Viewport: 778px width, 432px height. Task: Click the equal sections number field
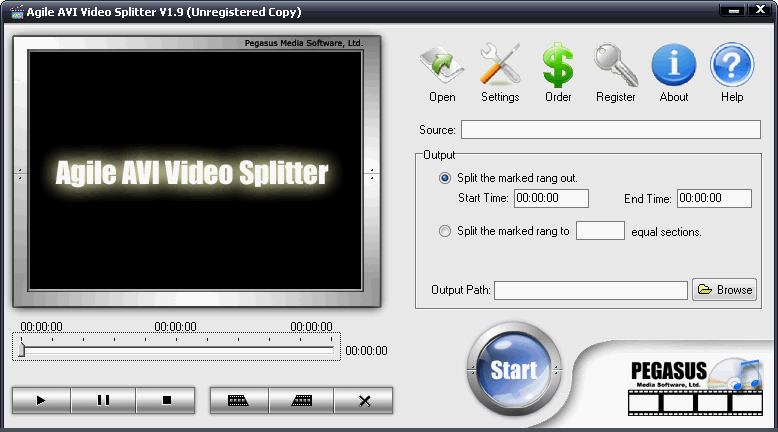[x=600, y=231]
